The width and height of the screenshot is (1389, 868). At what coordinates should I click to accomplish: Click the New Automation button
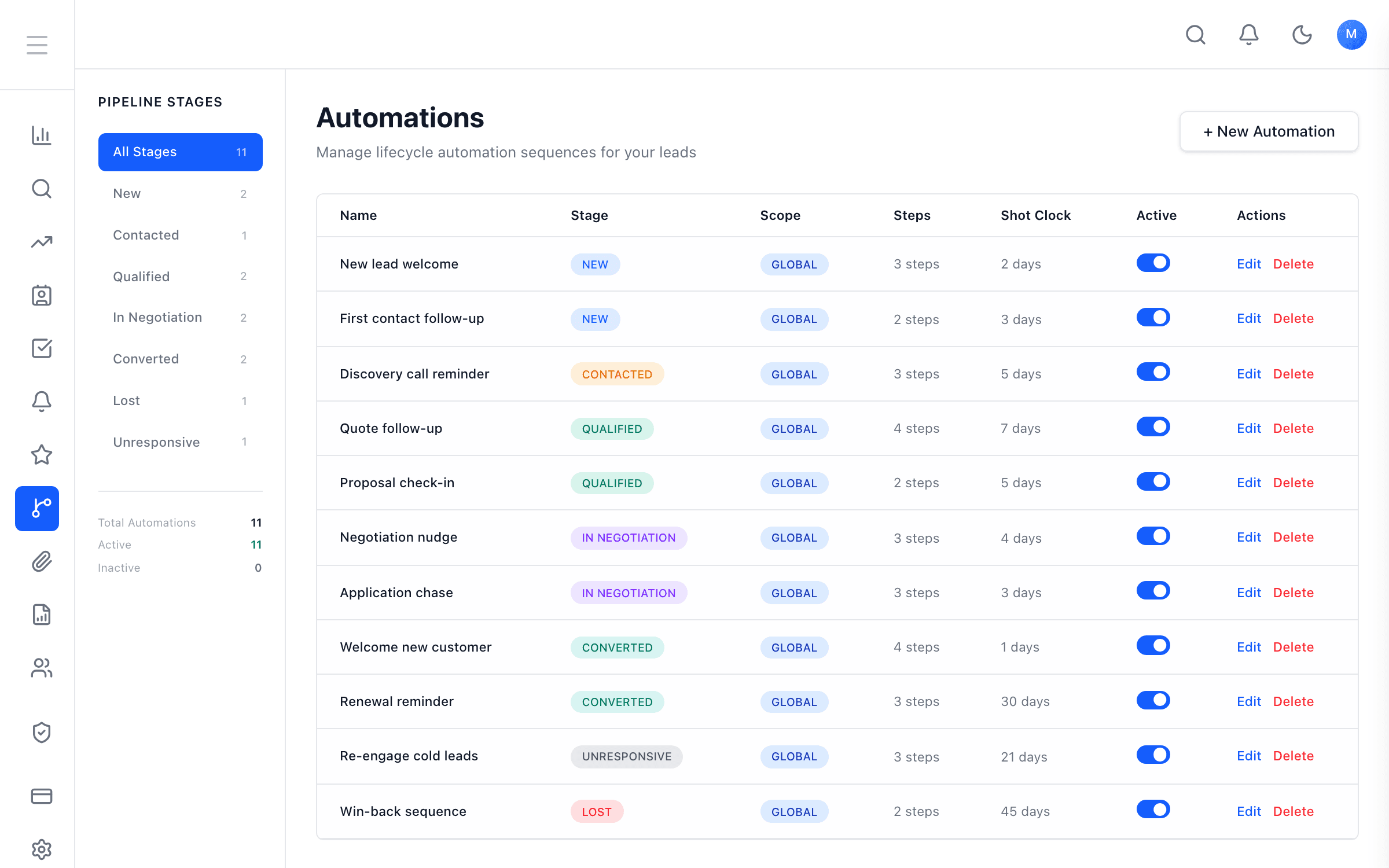tap(1269, 131)
